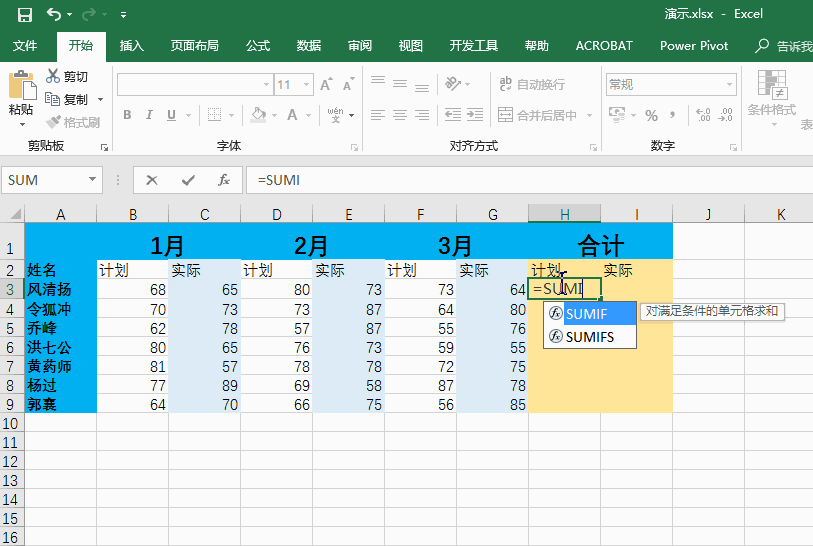Click the 剪切 scissors button
Image resolution: width=813 pixels, height=546 pixels.
coord(67,77)
